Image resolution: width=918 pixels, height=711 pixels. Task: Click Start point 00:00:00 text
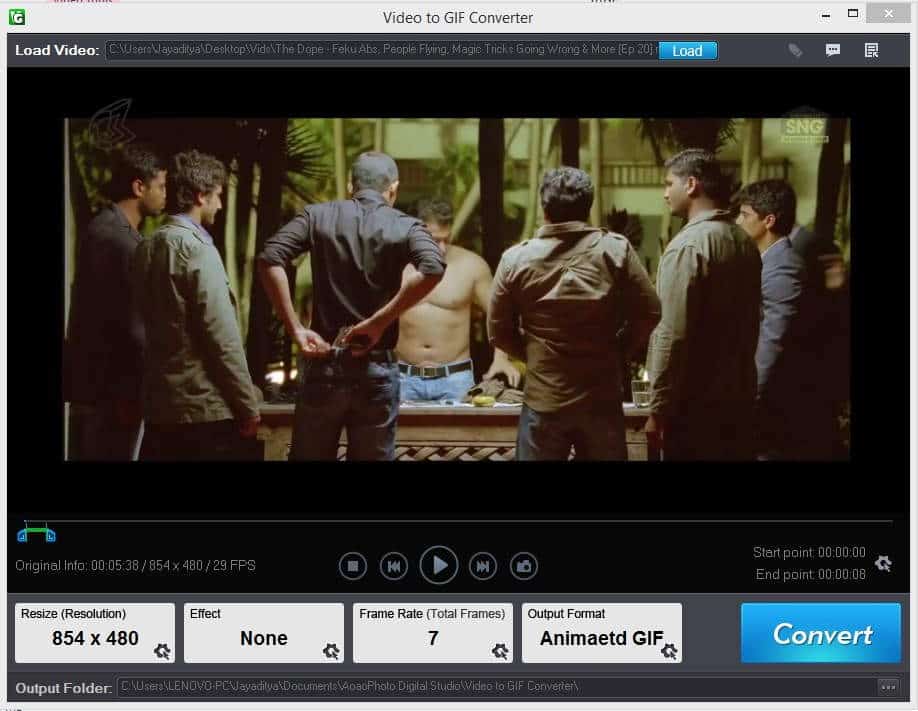click(809, 552)
